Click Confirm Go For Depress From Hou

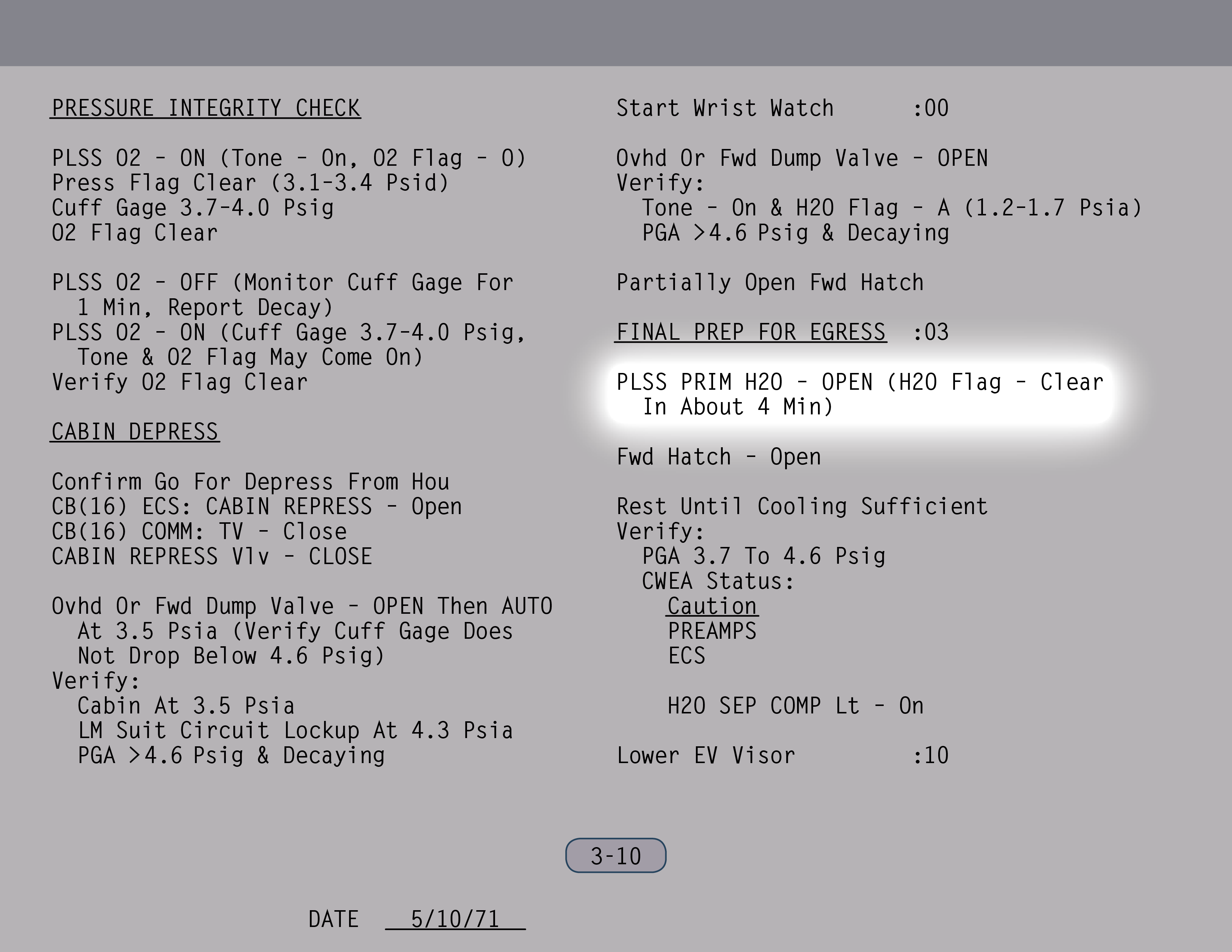250,482
